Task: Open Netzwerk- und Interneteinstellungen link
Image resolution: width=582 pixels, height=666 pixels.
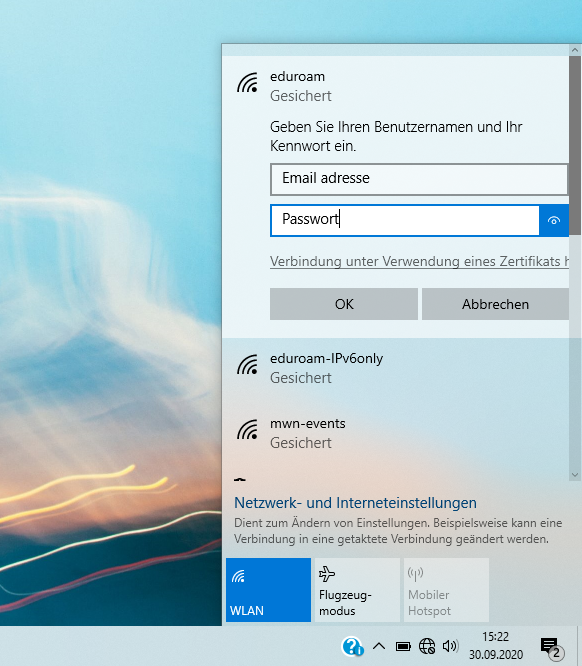Action: (x=355, y=503)
